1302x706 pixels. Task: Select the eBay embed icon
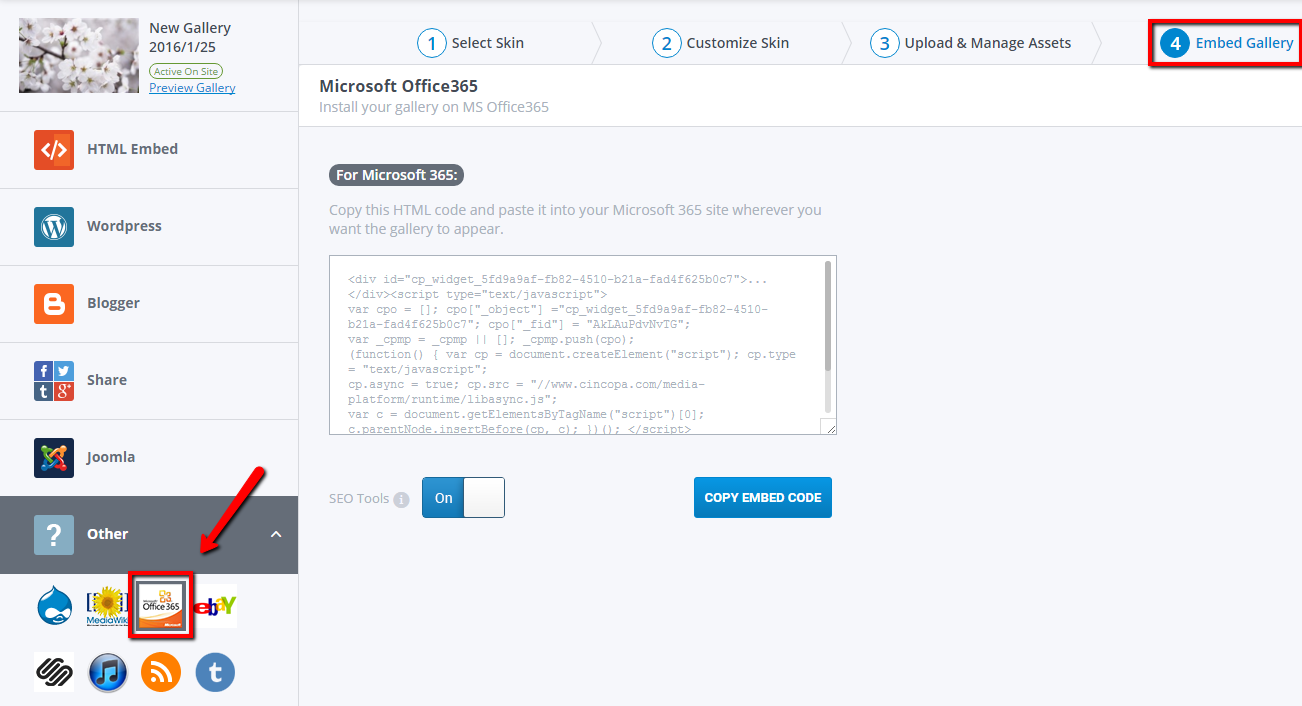216,606
